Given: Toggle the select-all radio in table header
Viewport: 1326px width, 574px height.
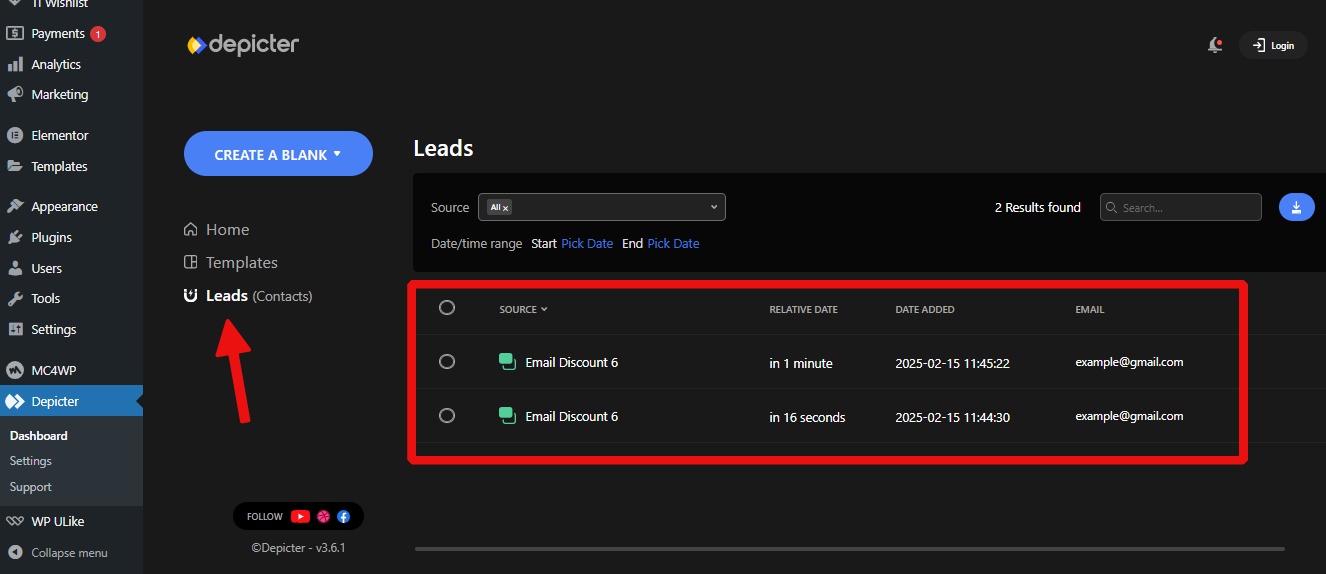Looking at the screenshot, I should 447,308.
